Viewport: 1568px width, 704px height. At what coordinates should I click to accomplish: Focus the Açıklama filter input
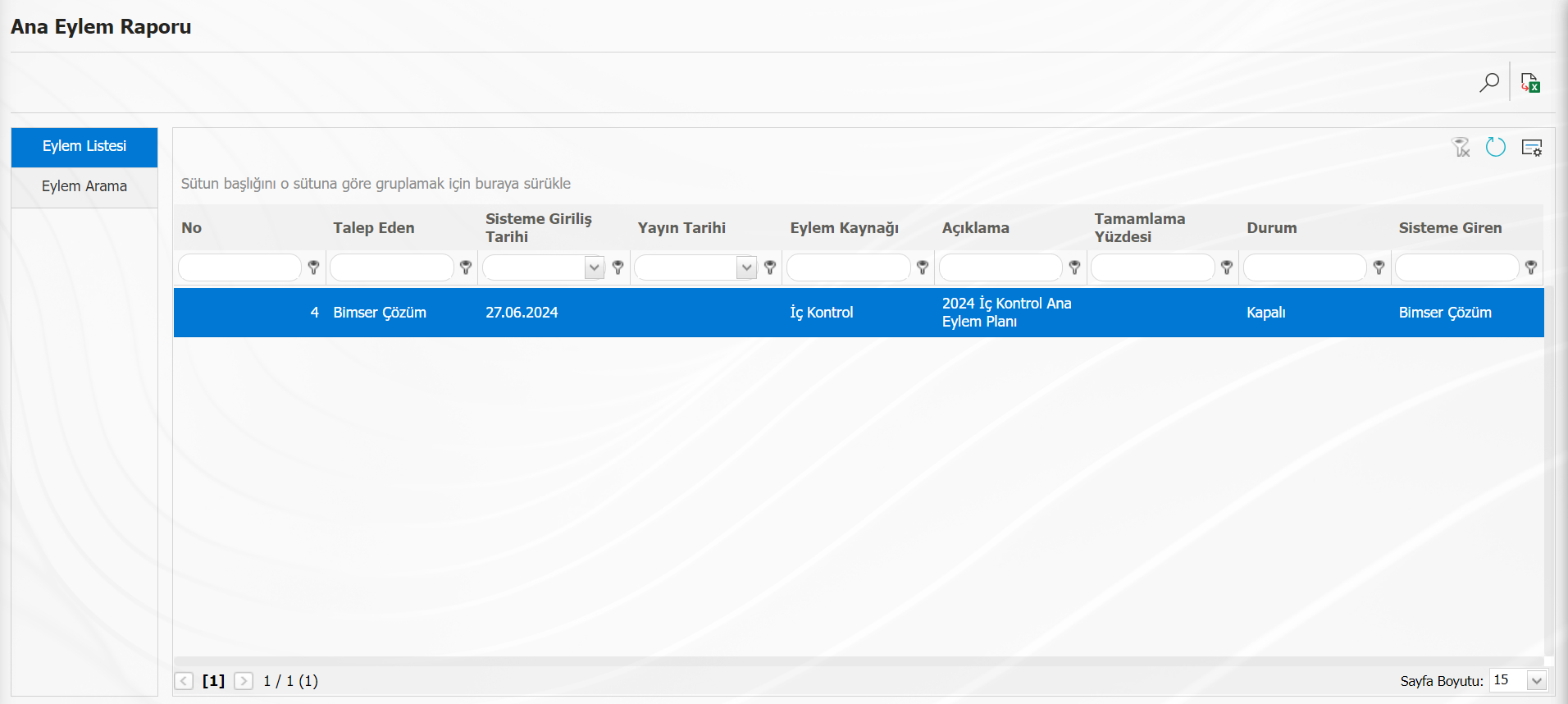(x=1001, y=267)
